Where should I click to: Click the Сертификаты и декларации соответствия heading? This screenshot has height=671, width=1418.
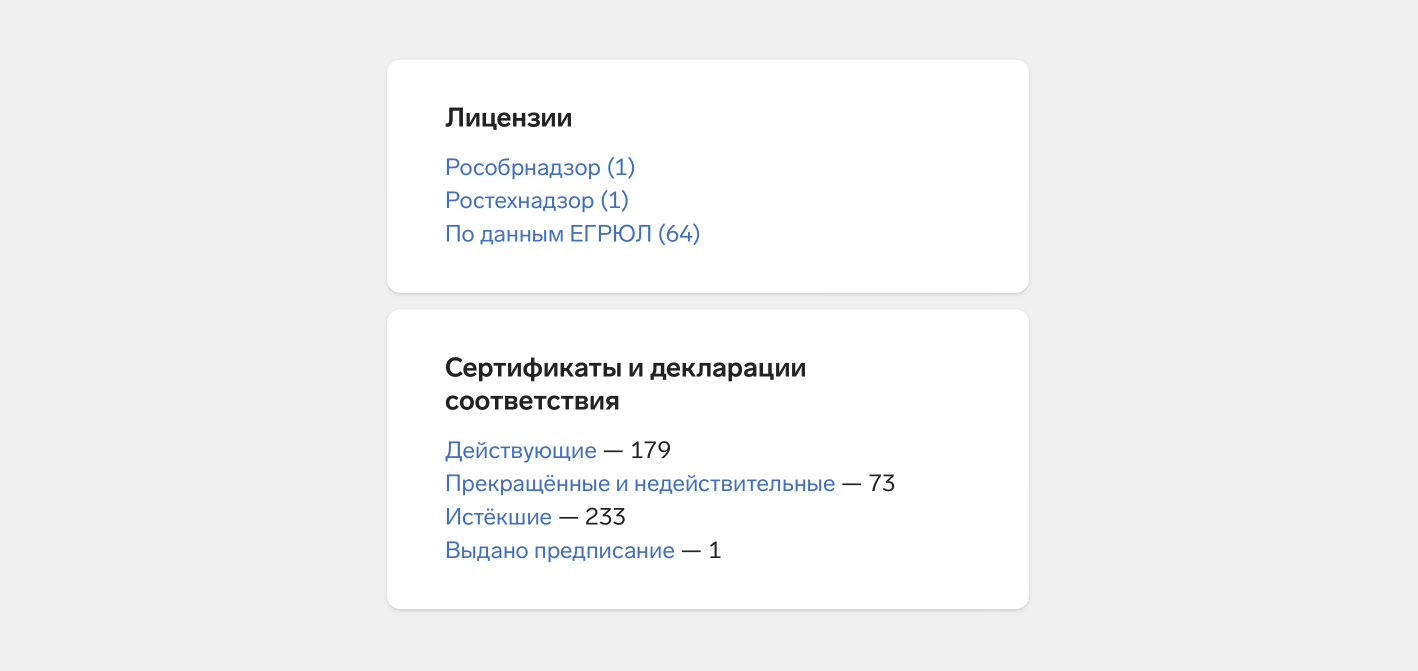point(625,384)
